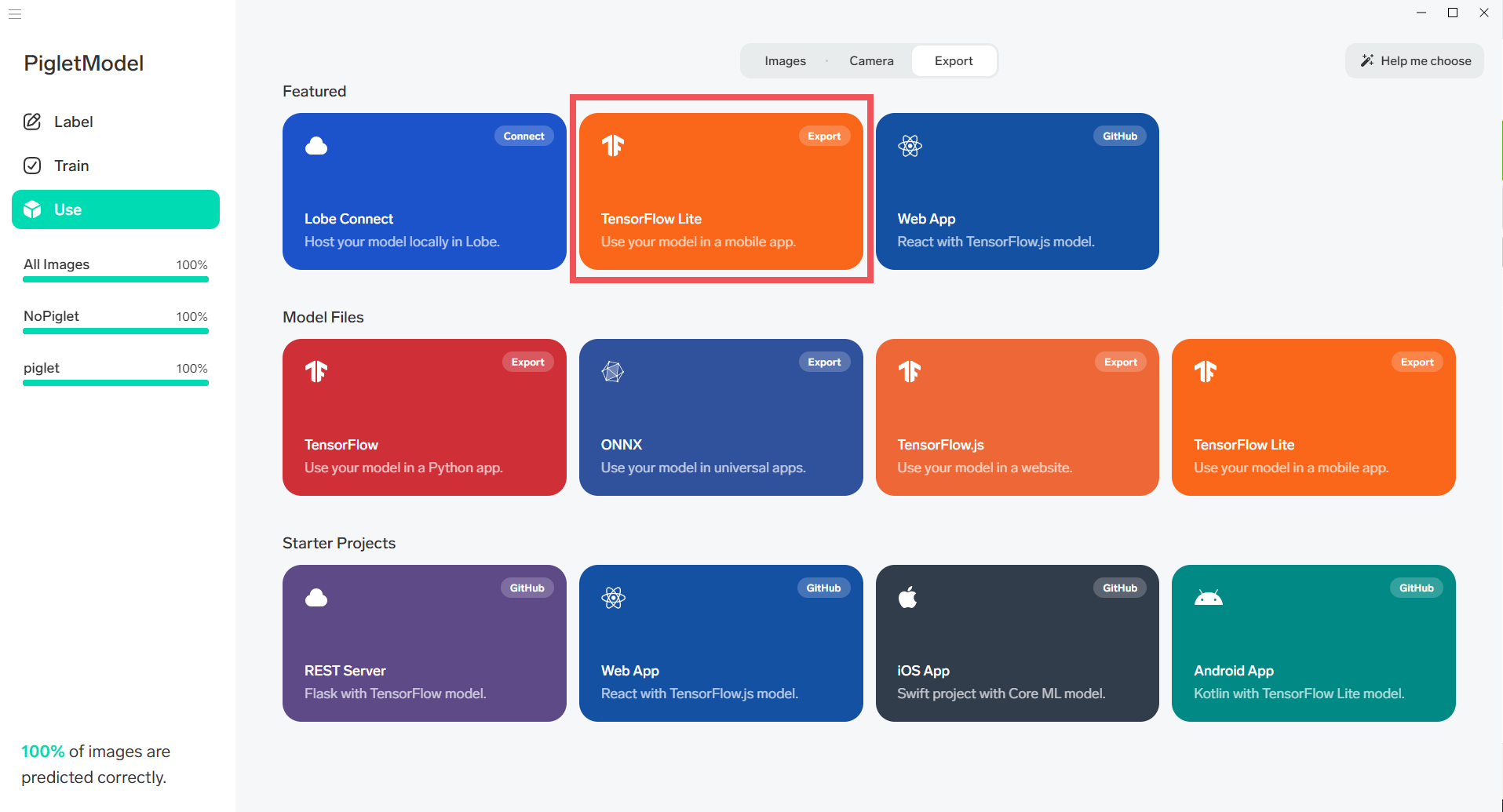The image size is (1503, 812).
Task: Minimize the Lobe window
Action: coord(1421,13)
